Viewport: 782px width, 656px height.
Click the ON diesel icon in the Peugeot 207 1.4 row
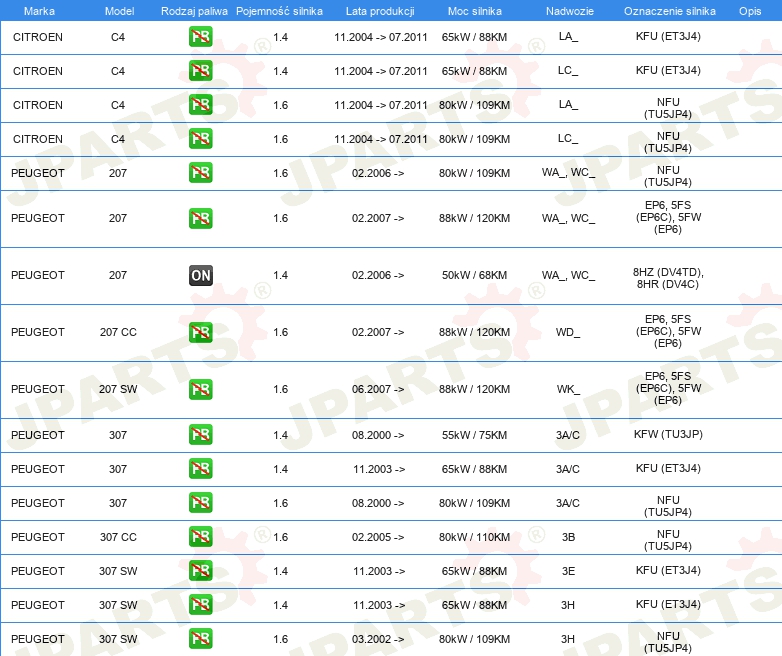click(200, 275)
